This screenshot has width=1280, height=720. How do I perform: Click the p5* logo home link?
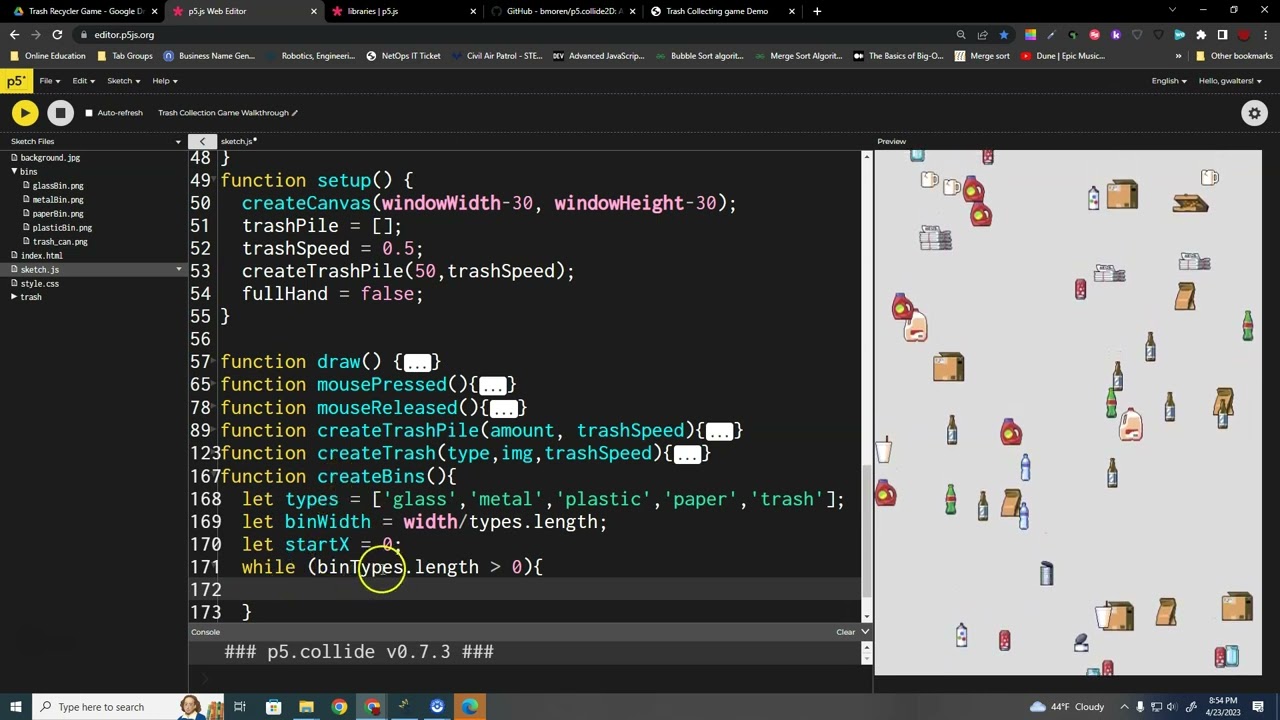15,81
